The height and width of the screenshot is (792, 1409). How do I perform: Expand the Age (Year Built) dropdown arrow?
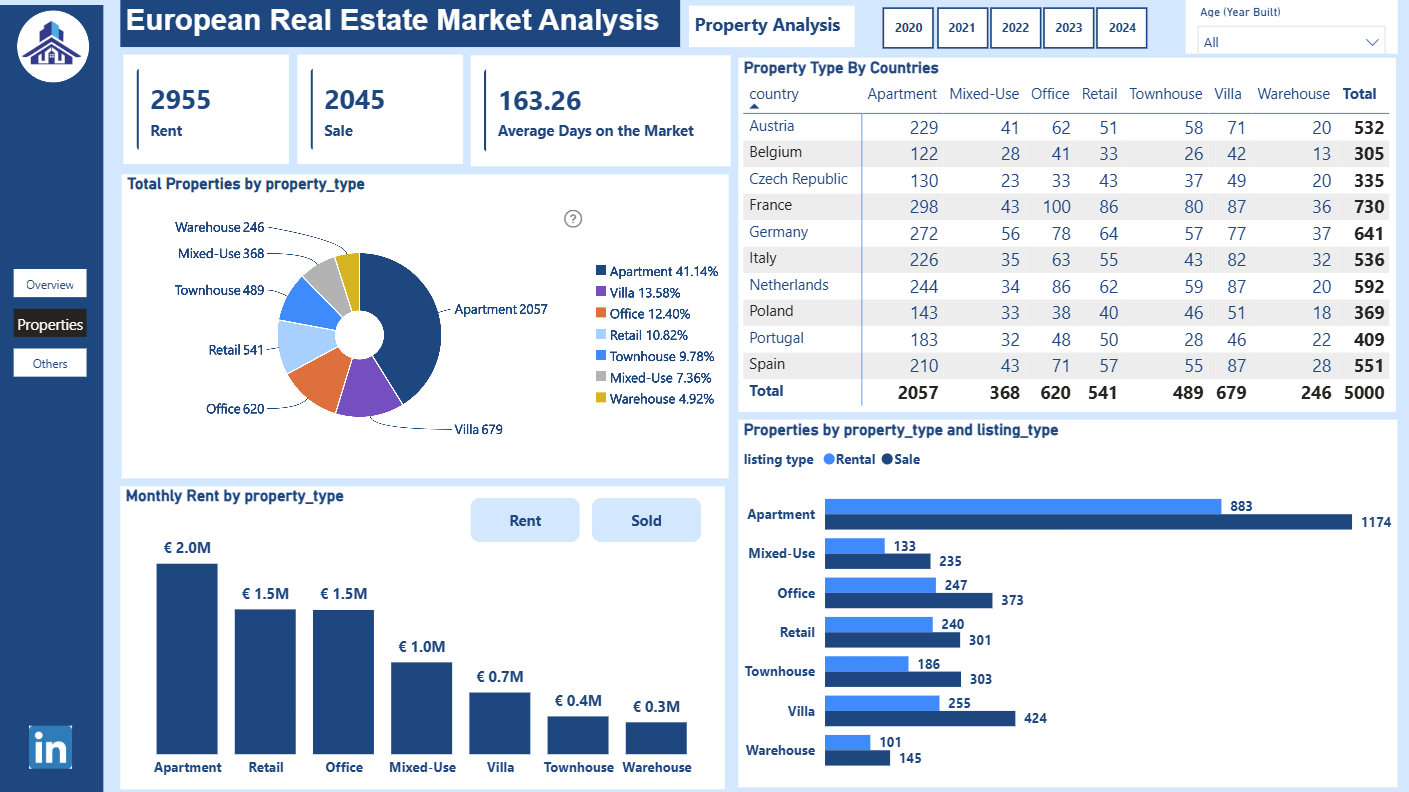pos(1371,42)
